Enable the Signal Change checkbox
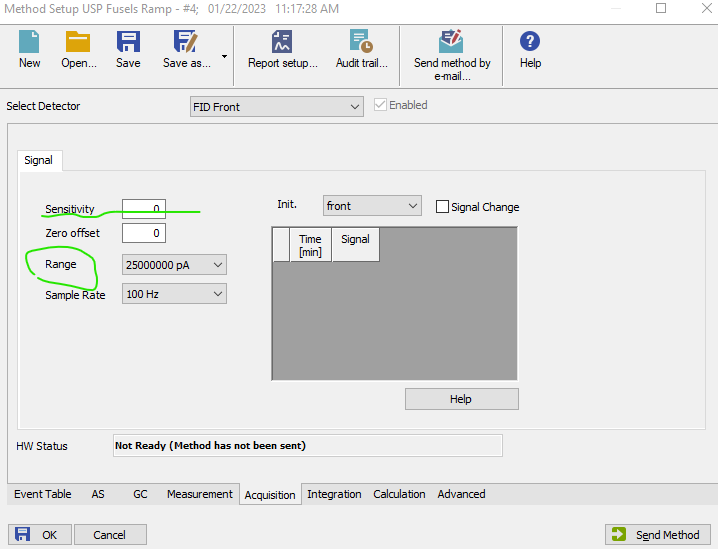The image size is (718, 549). pyautogui.click(x=442, y=207)
